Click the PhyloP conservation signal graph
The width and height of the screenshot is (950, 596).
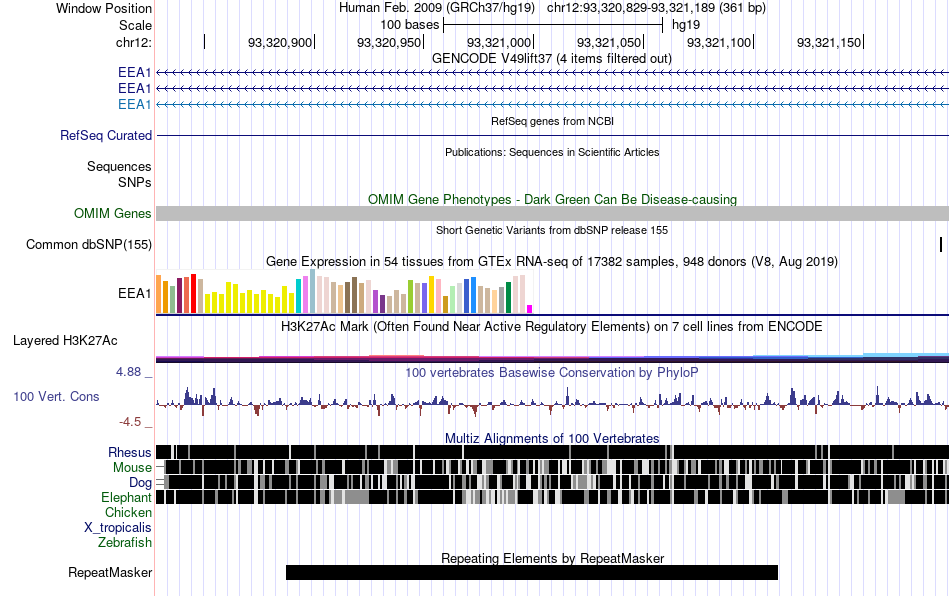[x=552, y=400]
